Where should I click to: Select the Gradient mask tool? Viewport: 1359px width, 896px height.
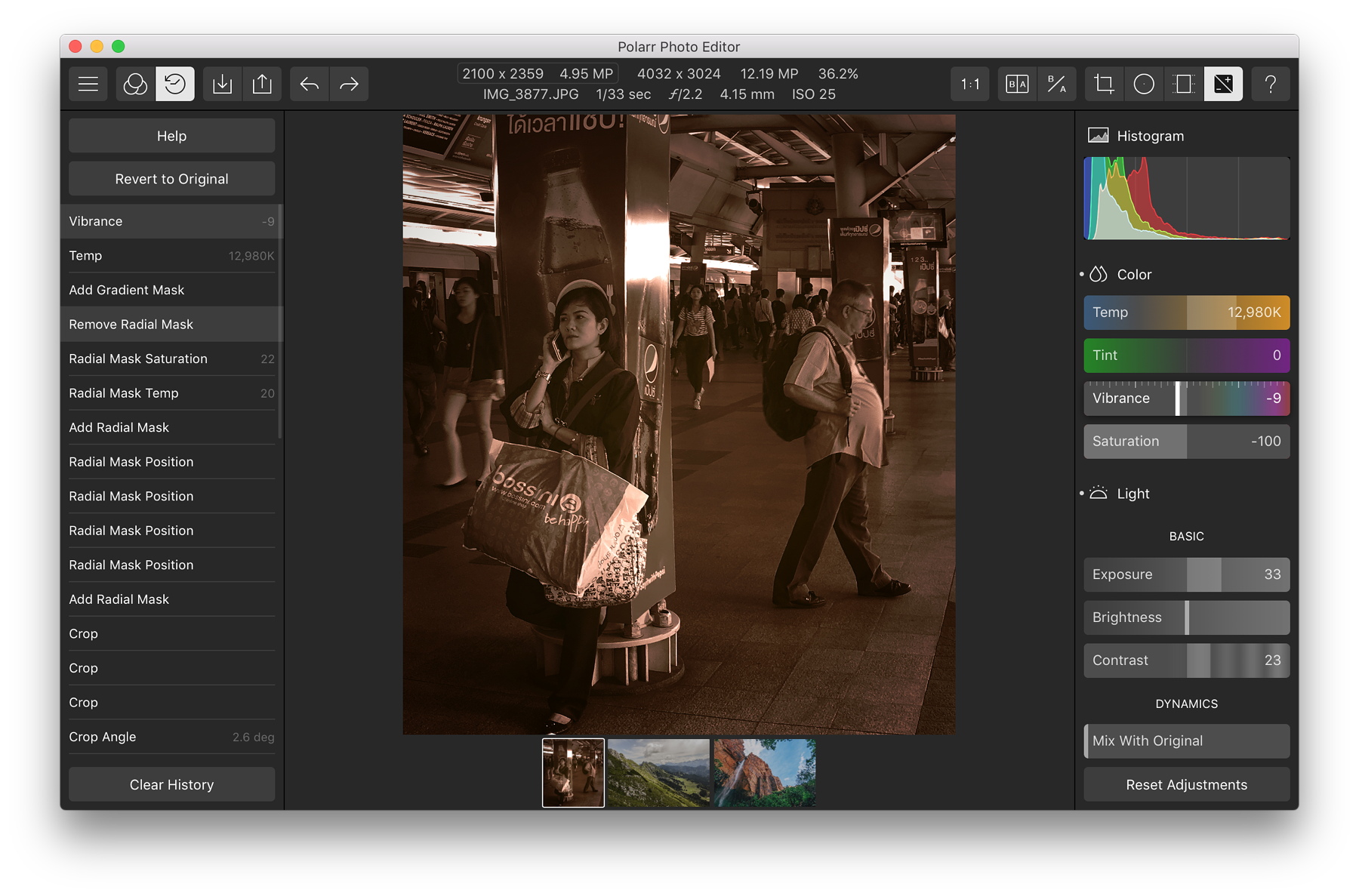1184,84
